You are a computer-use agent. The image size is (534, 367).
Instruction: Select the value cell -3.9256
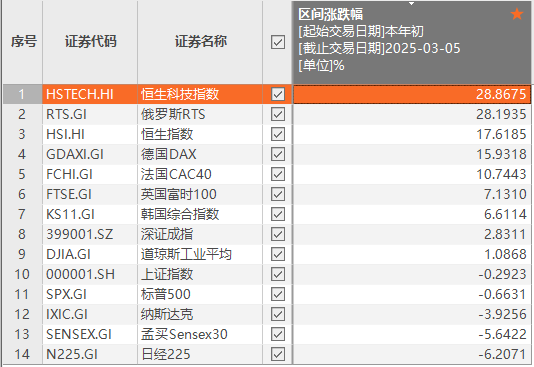coord(412,314)
